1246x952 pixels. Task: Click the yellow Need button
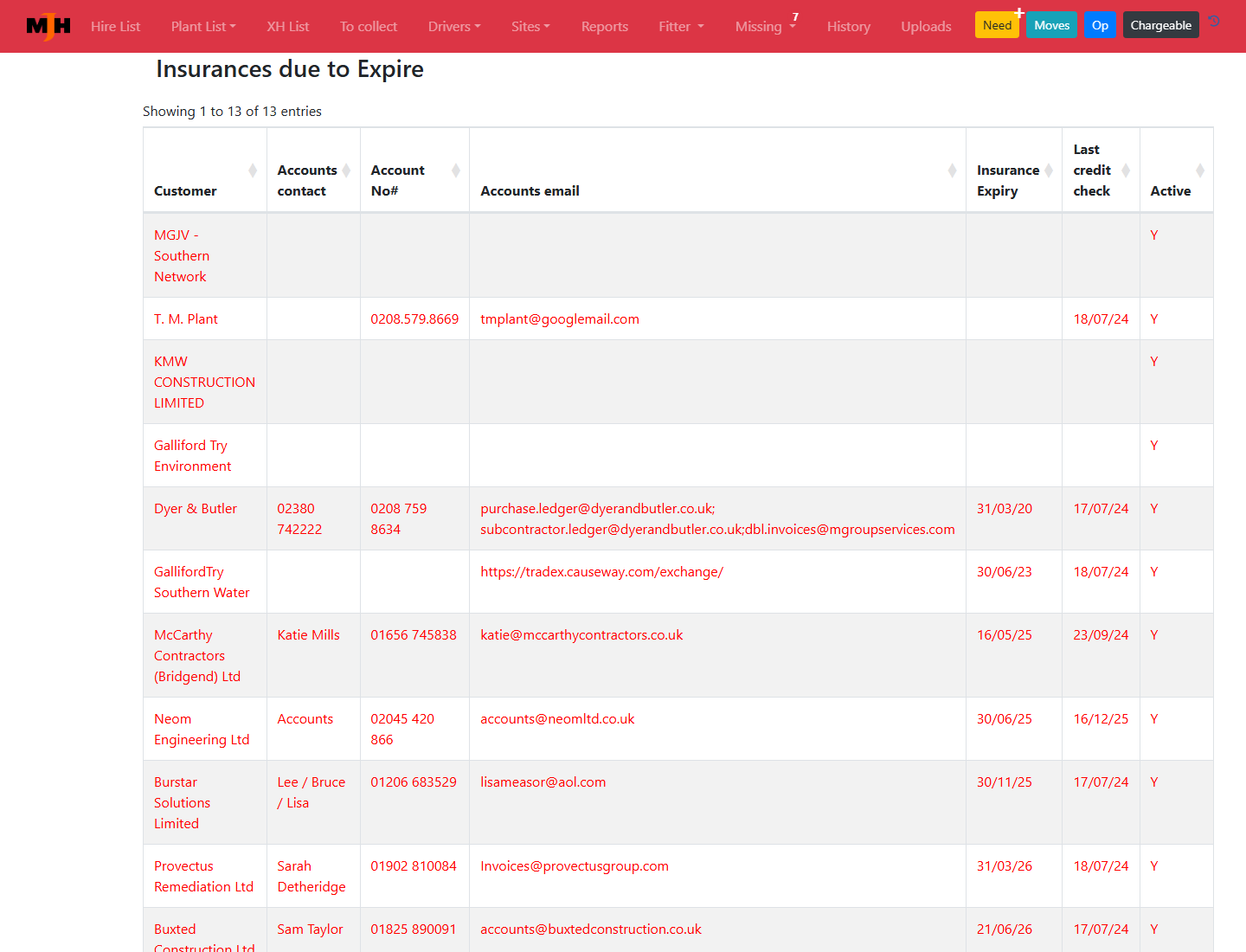(997, 25)
